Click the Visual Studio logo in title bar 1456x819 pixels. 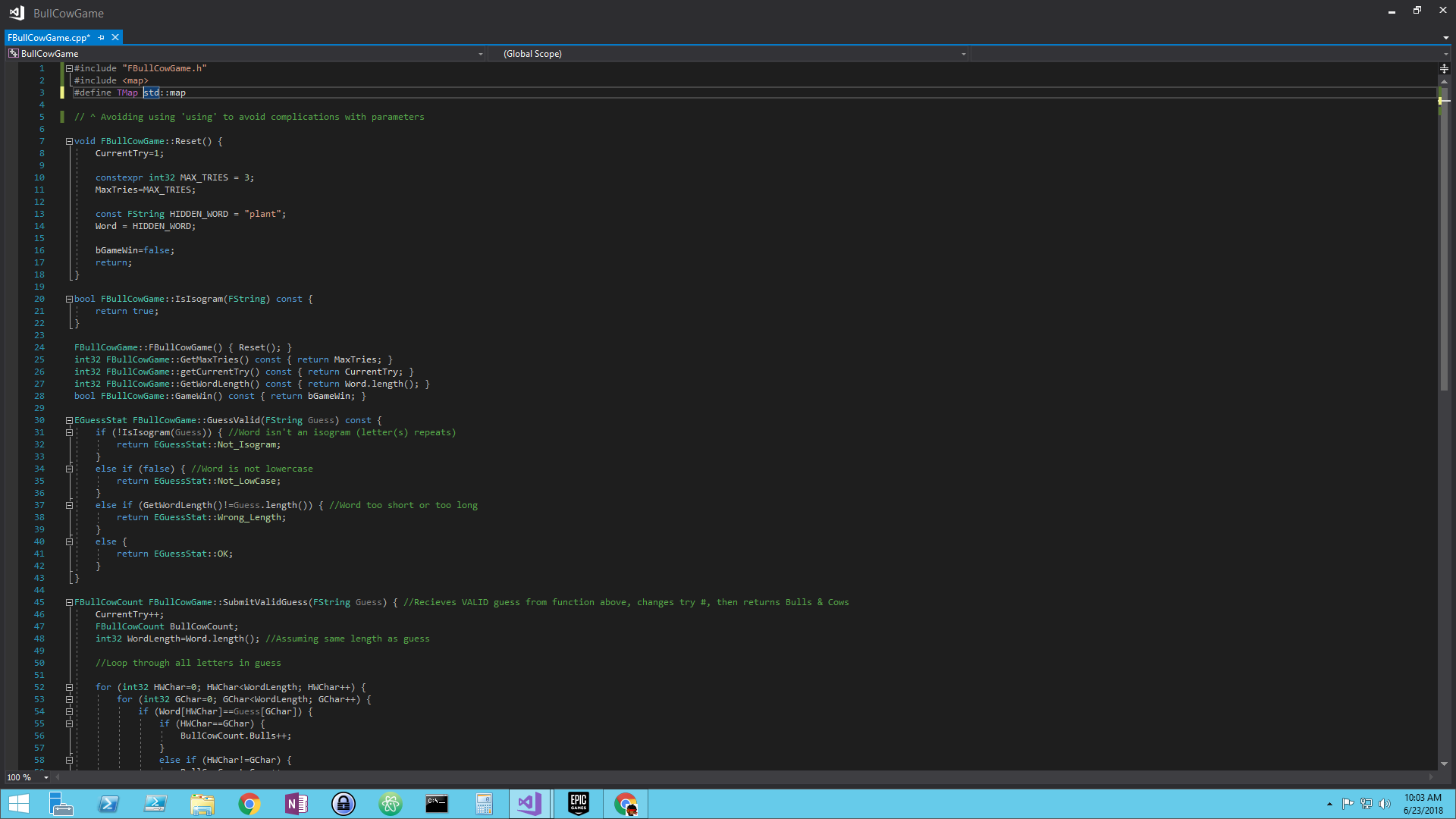click(17, 13)
